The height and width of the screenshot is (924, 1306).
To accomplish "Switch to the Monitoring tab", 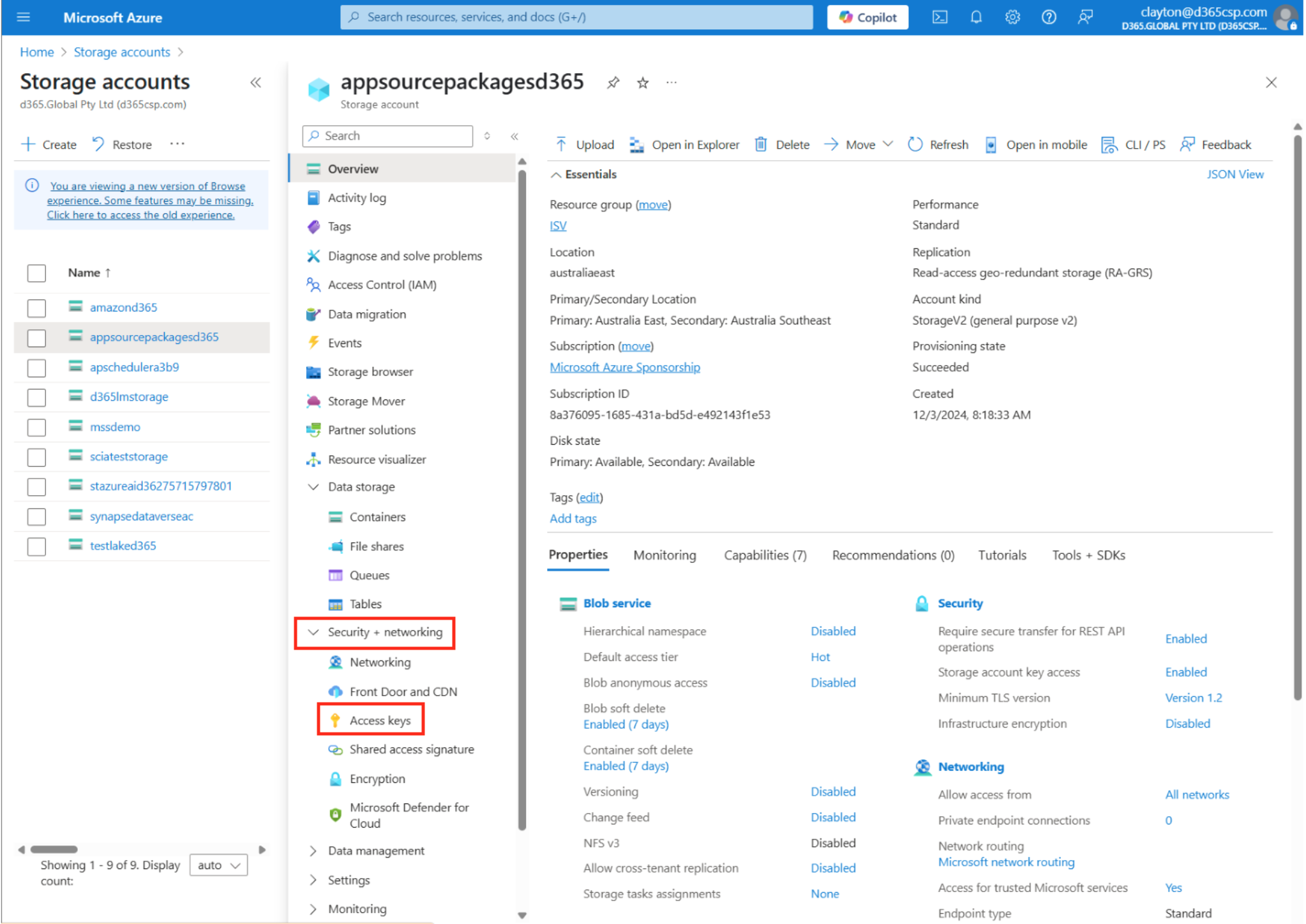I will click(x=664, y=555).
